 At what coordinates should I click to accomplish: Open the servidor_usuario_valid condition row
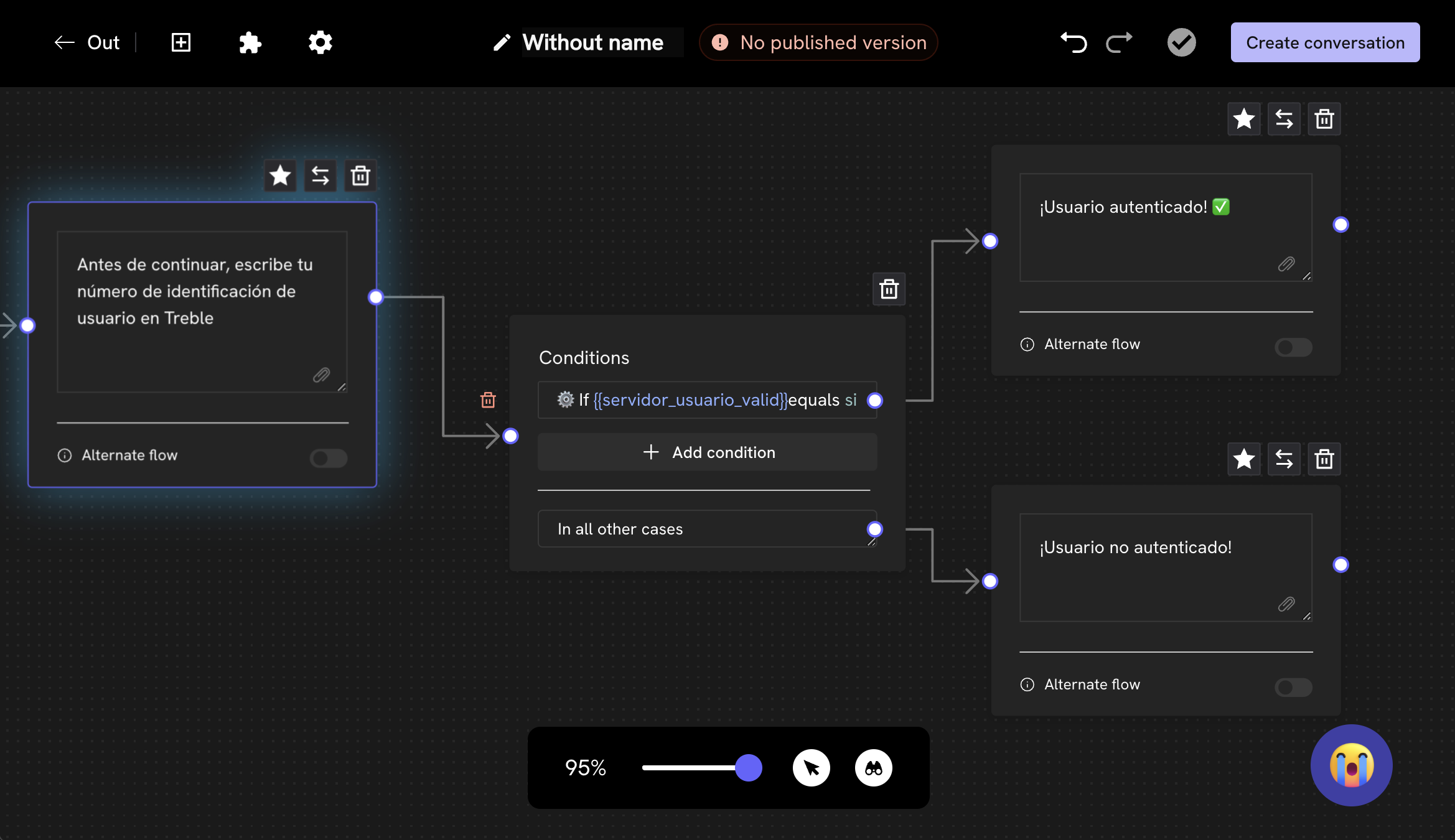[707, 400]
